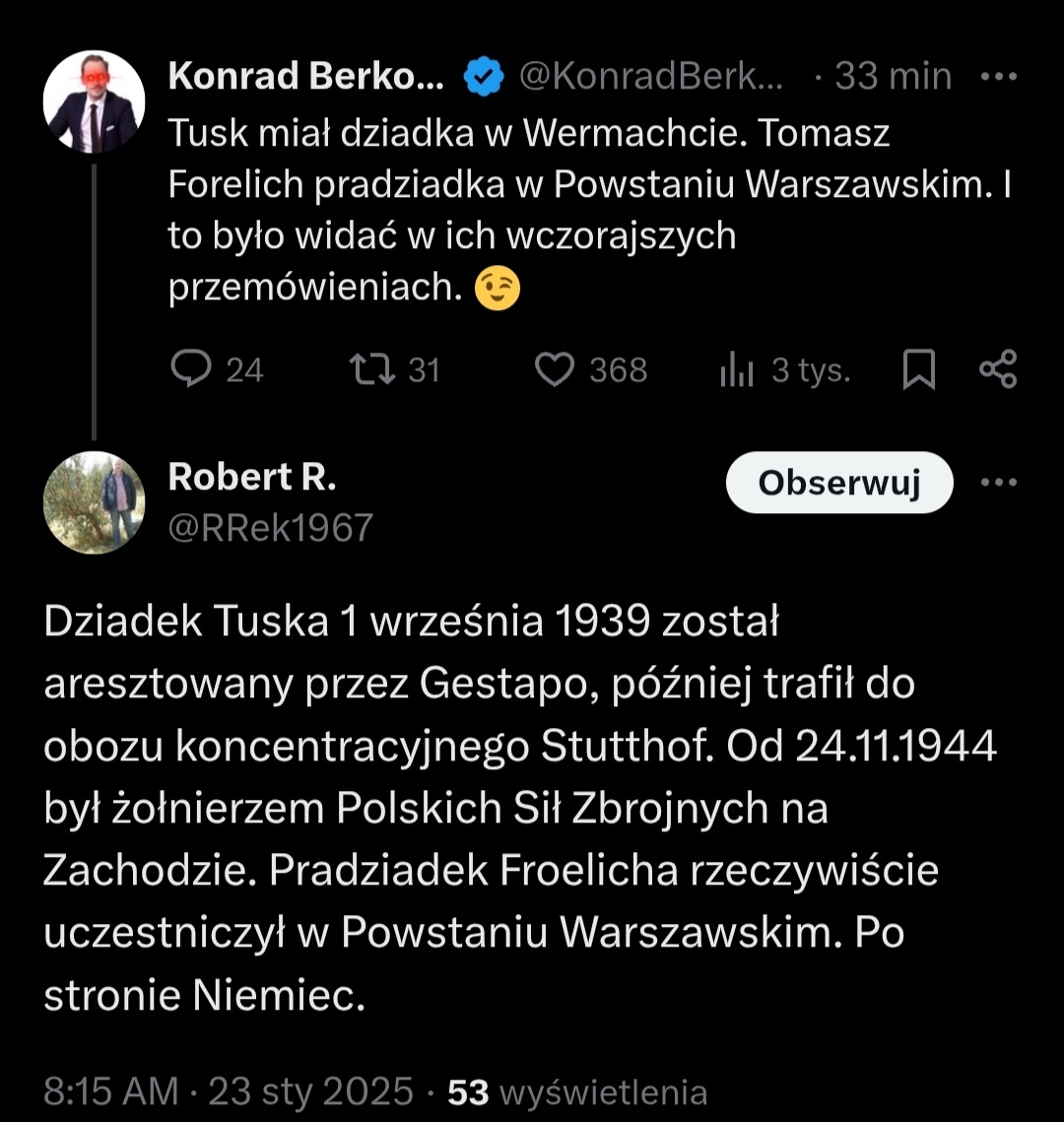Click the 33 min timestamp
1064x1122 pixels.
point(893,77)
